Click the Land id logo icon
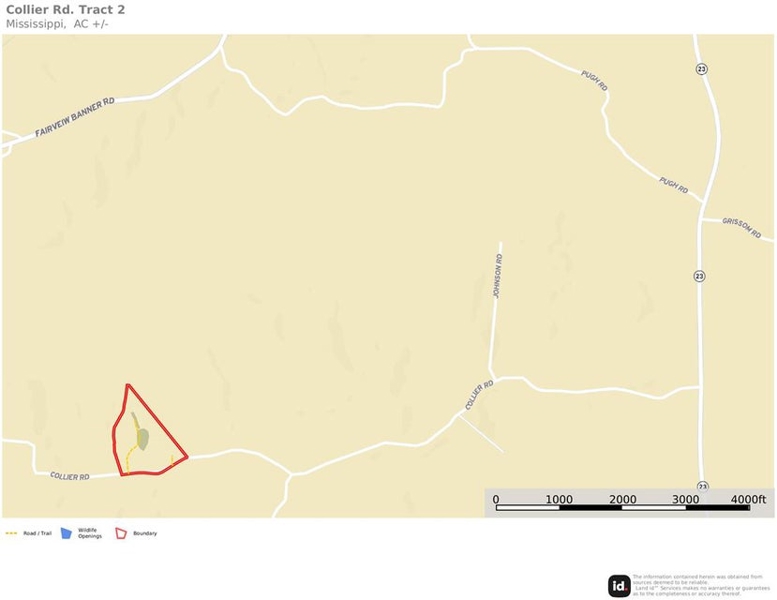Viewport: 777px width, 600px height. (619, 586)
